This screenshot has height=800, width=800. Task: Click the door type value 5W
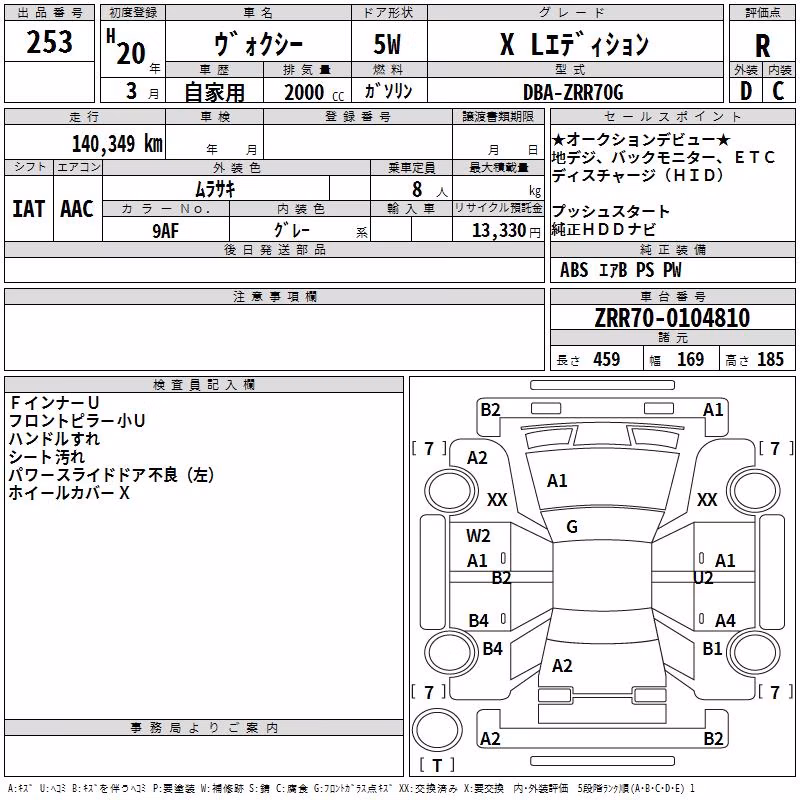pyautogui.click(x=387, y=44)
